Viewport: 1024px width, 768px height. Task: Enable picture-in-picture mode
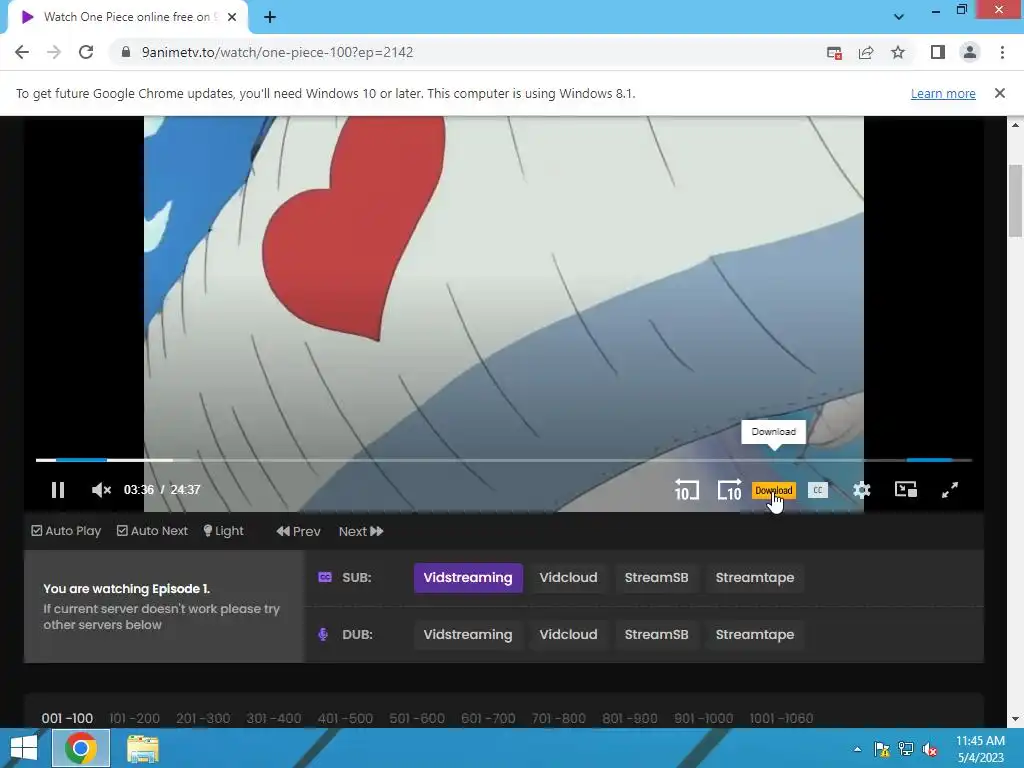pyautogui.click(x=906, y=490)
